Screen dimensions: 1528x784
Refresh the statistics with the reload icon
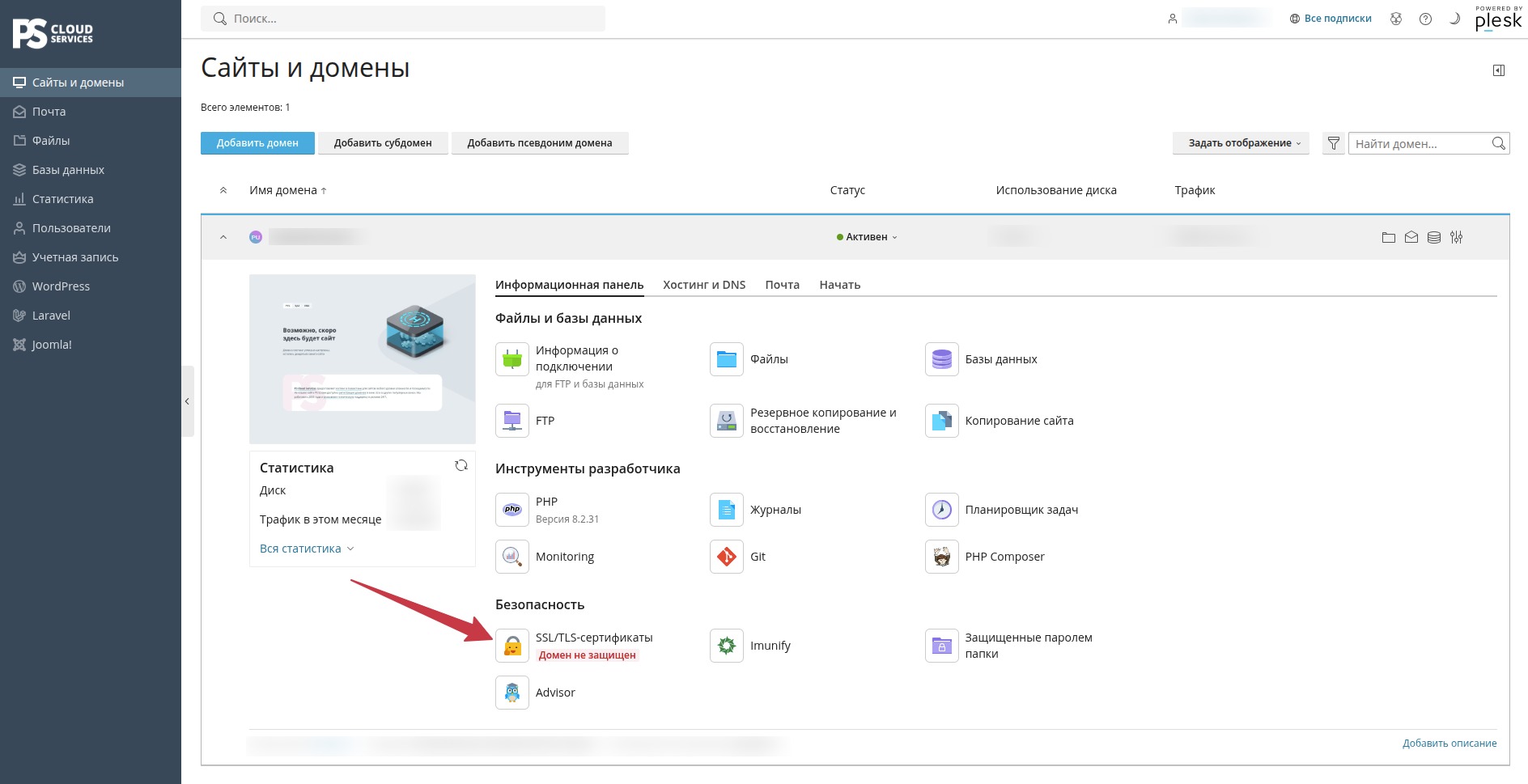tap(461, 465)
